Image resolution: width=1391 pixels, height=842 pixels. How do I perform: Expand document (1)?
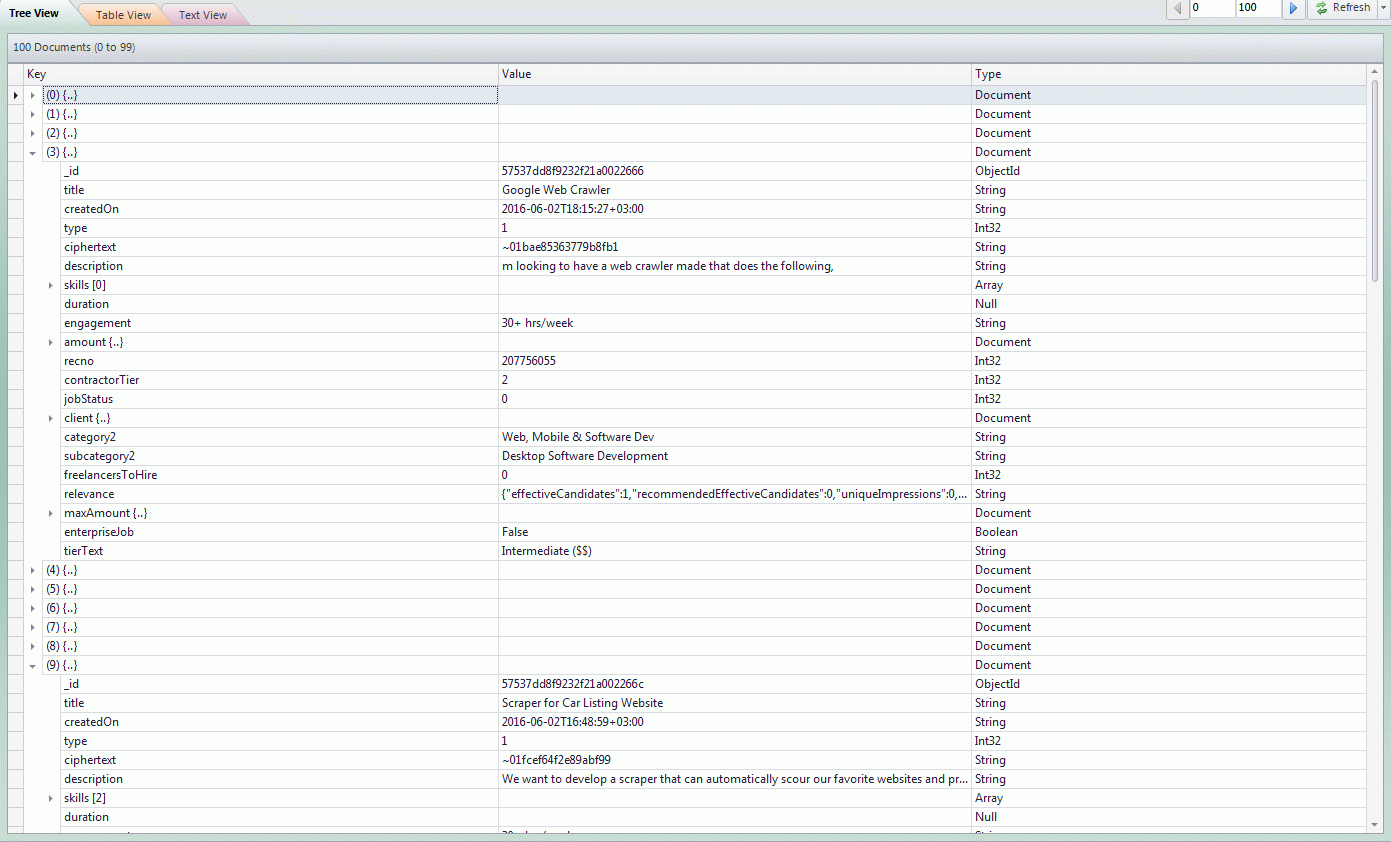pyautogui.click(x=33, y=114)
